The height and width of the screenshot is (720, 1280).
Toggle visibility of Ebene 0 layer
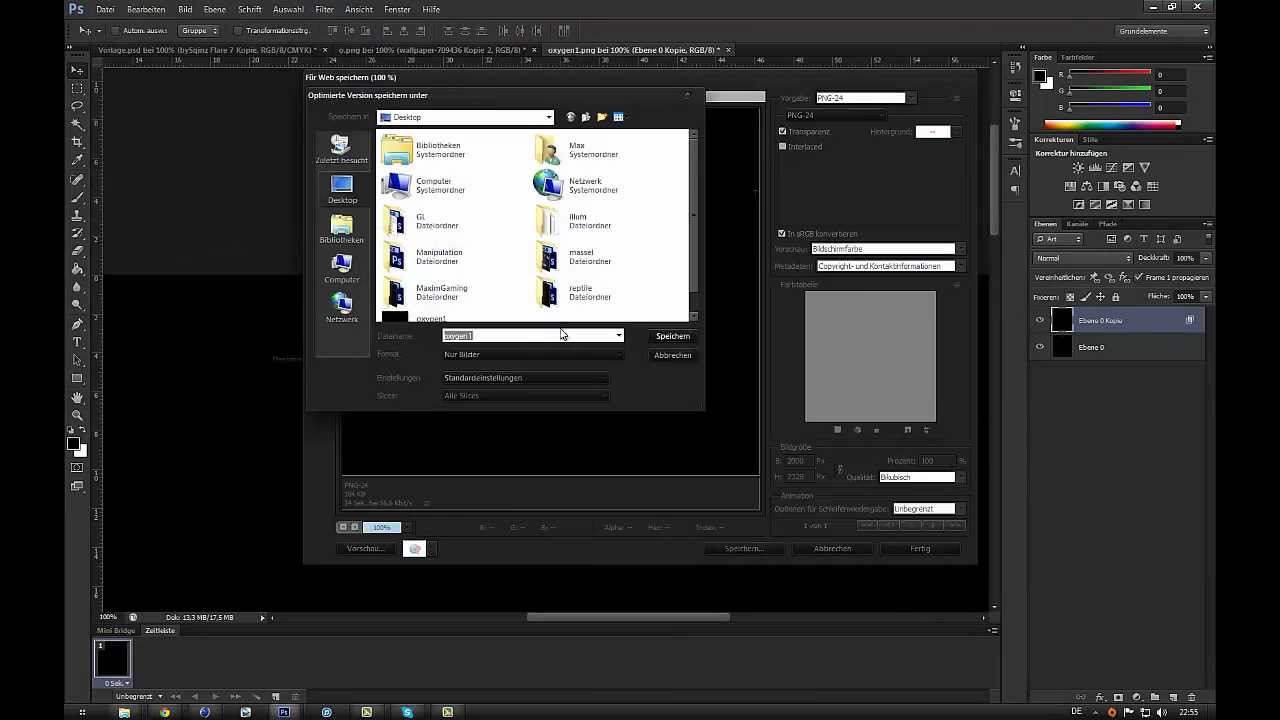pos(1040,347)
